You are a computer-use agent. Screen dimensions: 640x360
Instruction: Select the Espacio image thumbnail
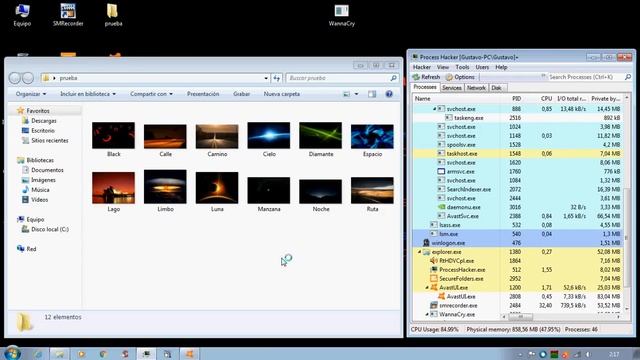372,136
